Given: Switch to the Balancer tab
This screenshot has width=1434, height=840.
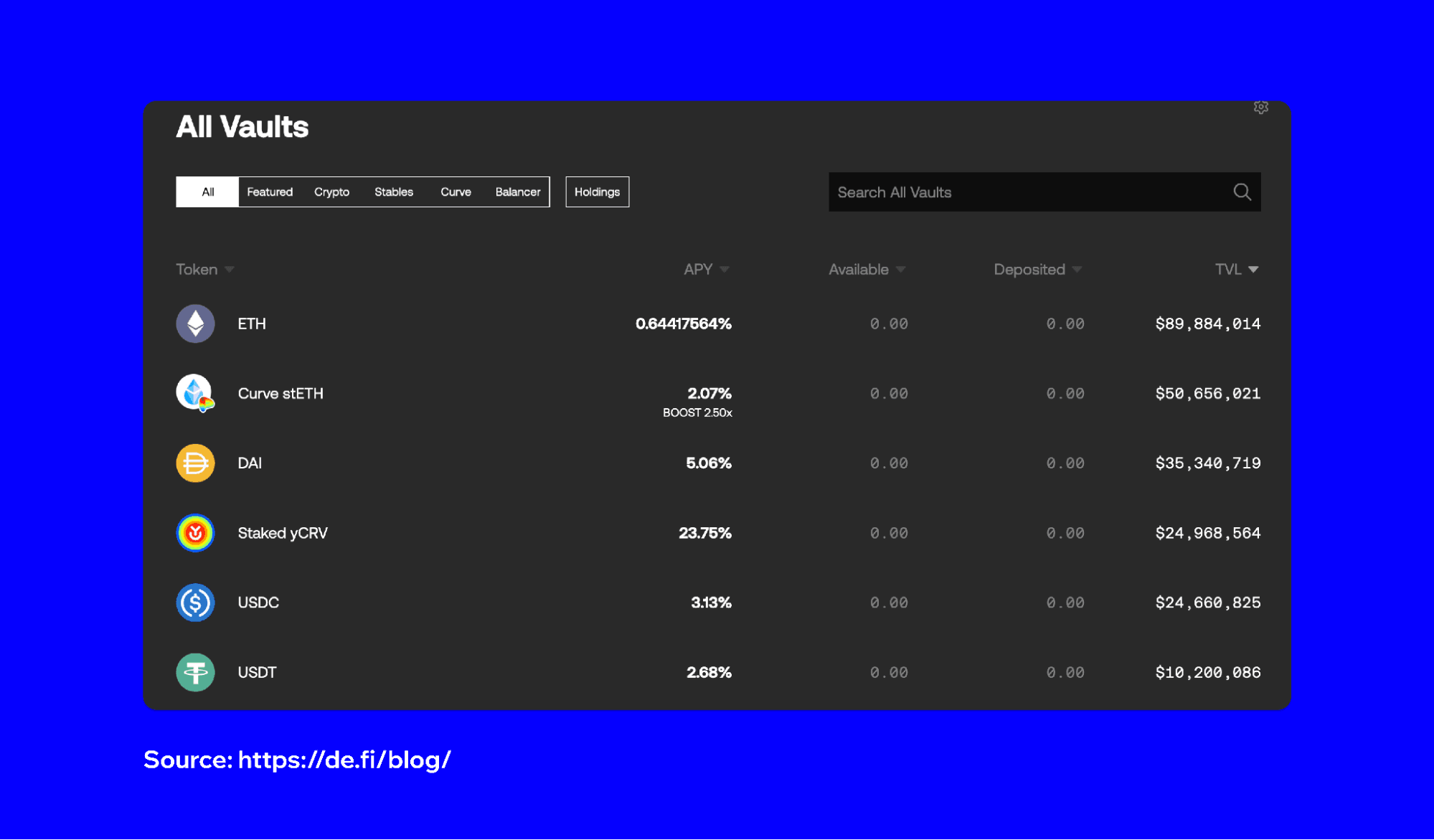Looking at the screenshot, I should (518, 192).
